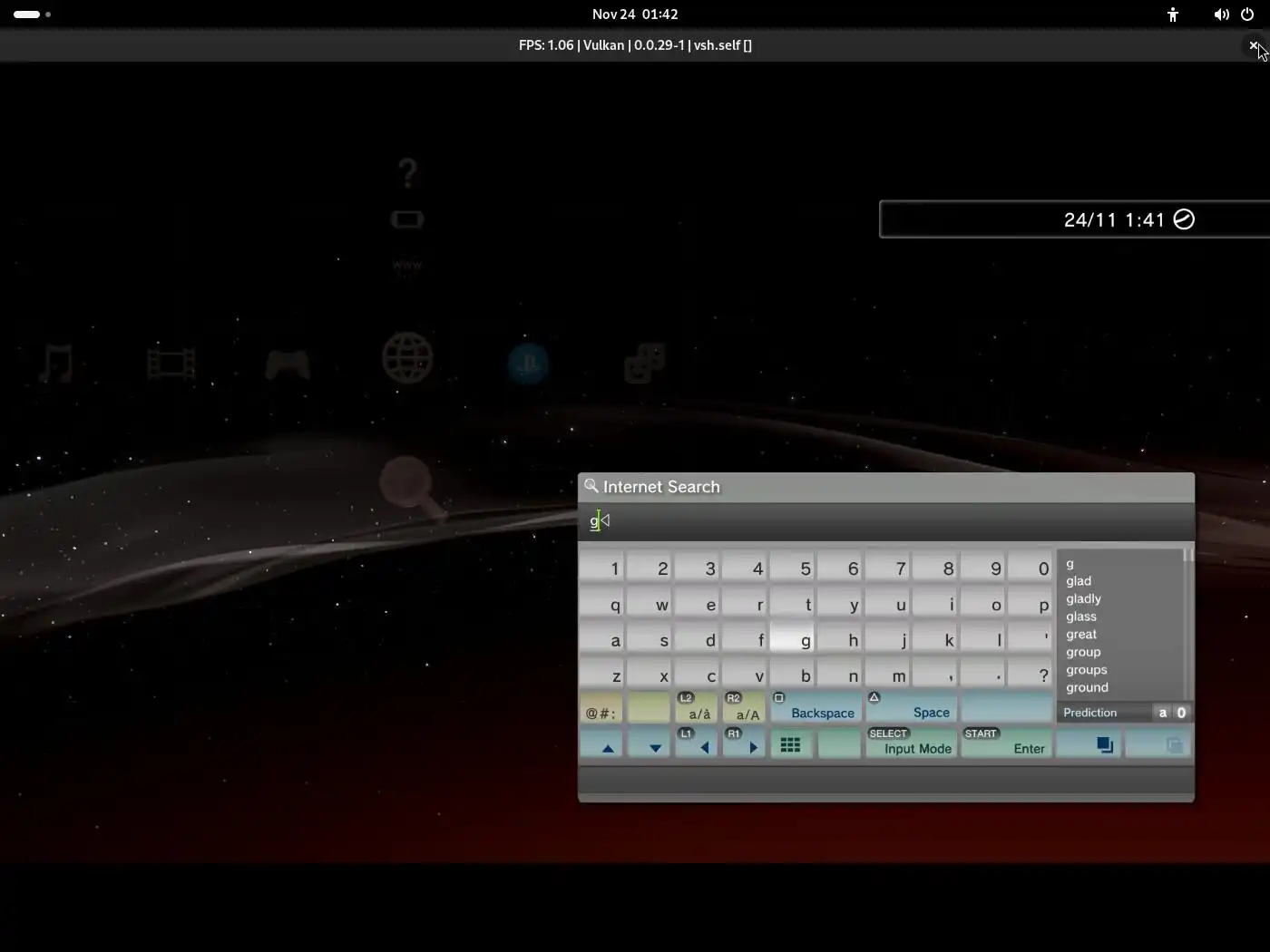Click the number '0' key
This screenshot has width=1270, height=952.
click(1031, 566)
